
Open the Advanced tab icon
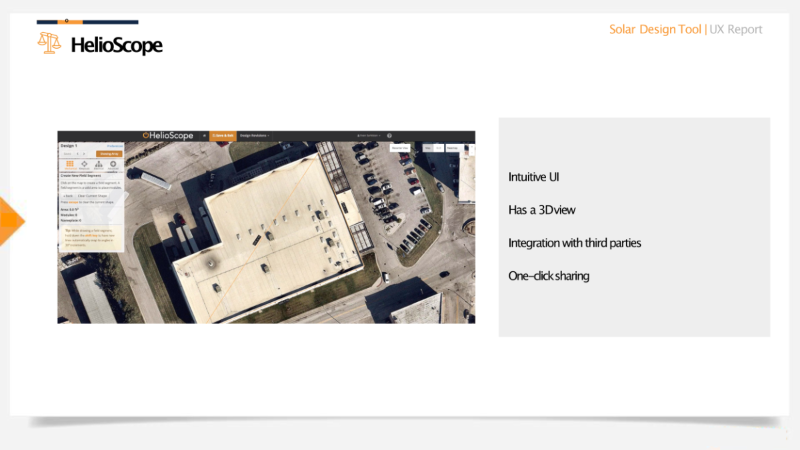pyautogui.click(x=113, y=164)
